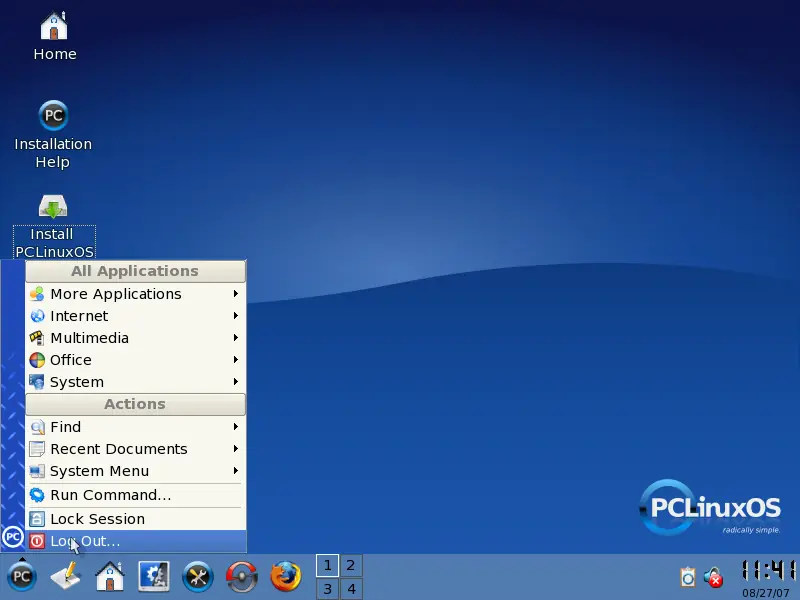800x600 pixels.
Task: Launch Firefox from the panel
Action: click(286, 576)
